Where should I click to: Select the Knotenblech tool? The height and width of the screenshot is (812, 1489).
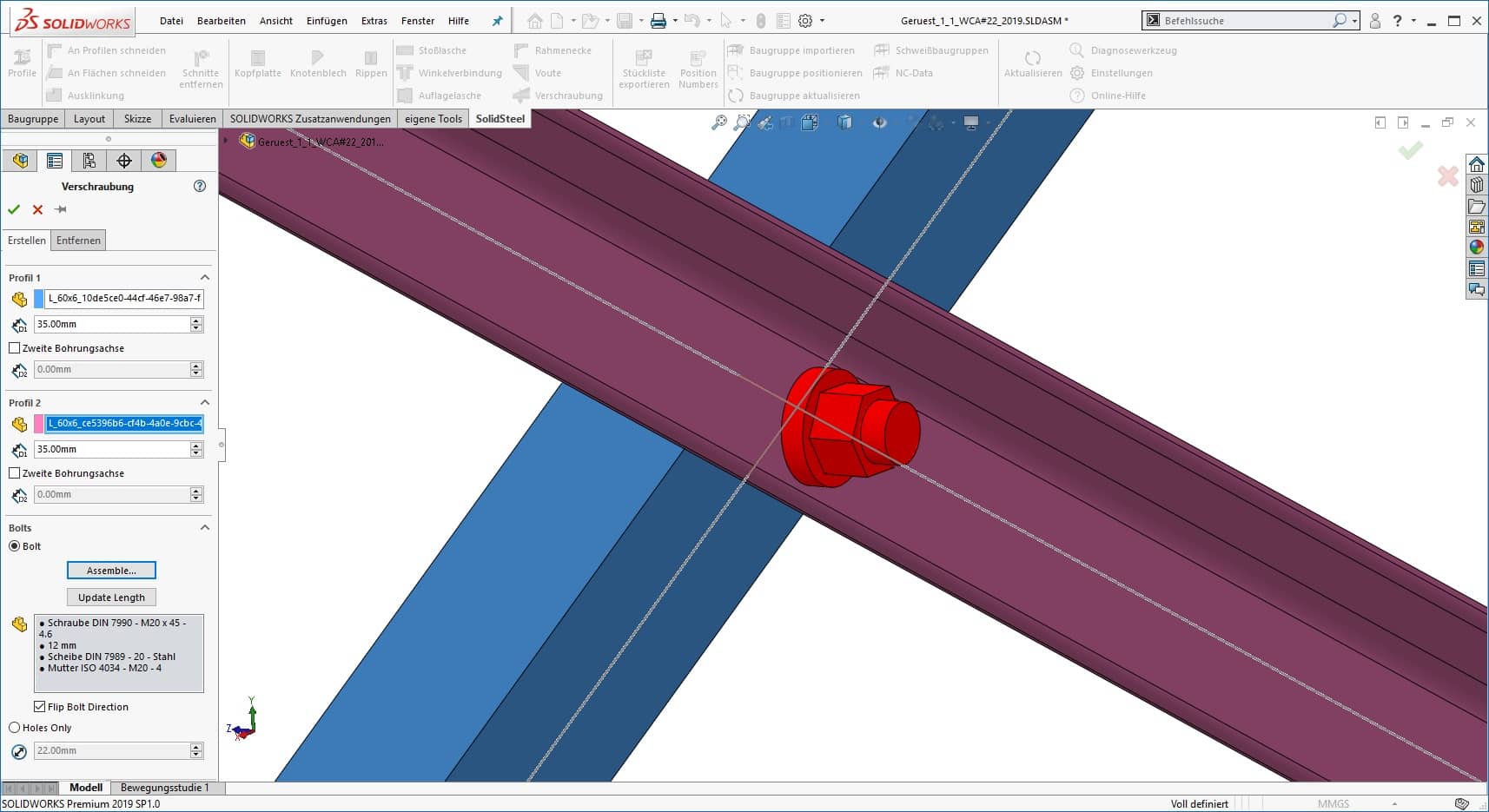[318, 63]
